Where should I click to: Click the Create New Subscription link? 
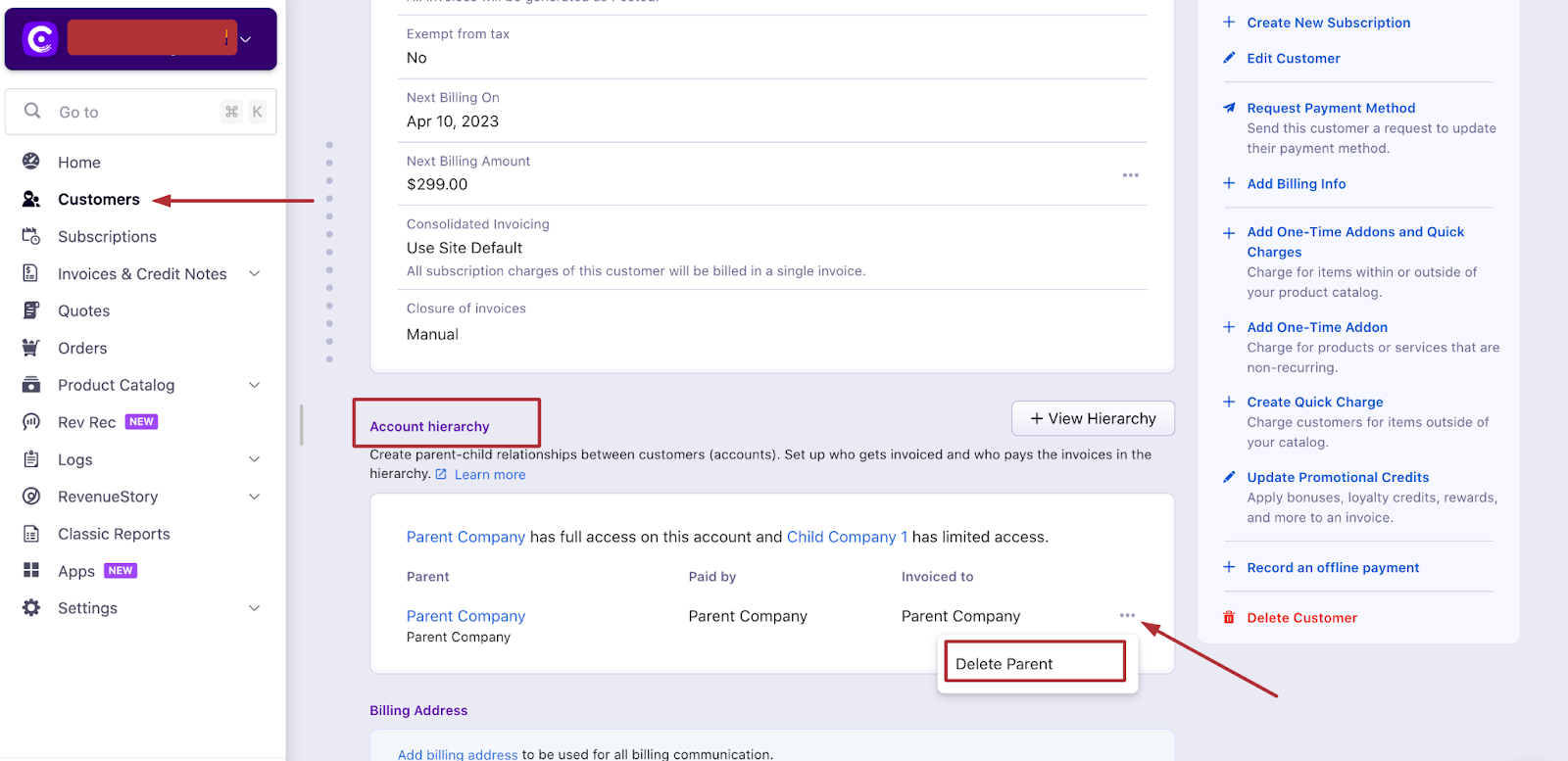coord(1328,23)
